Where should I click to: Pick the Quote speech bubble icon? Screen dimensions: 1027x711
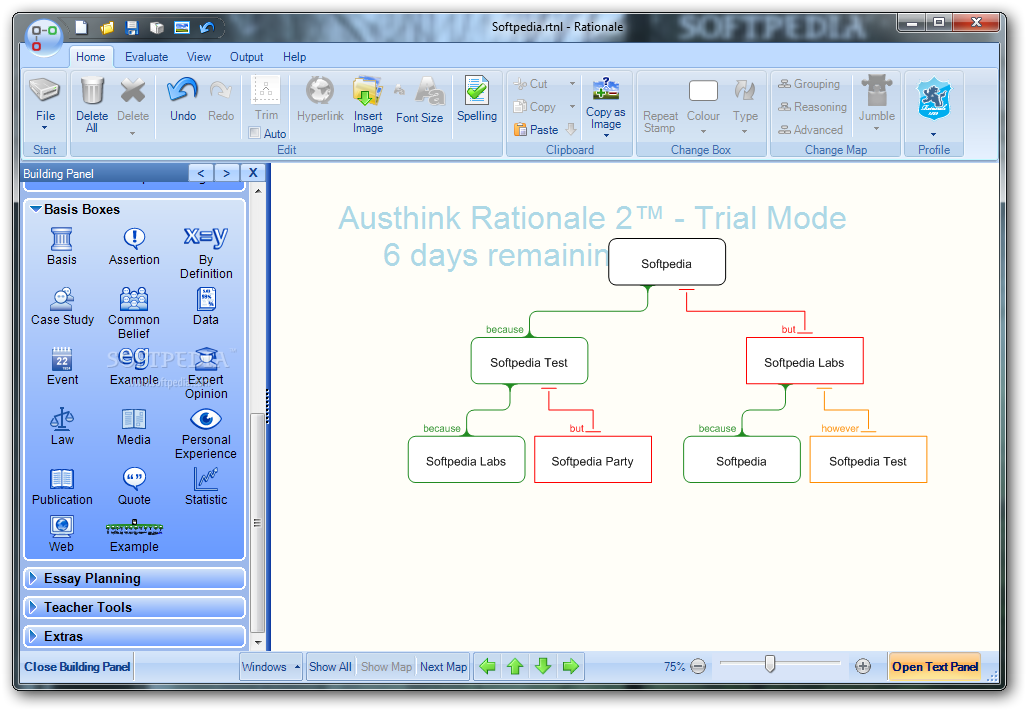tap(134, 479)
